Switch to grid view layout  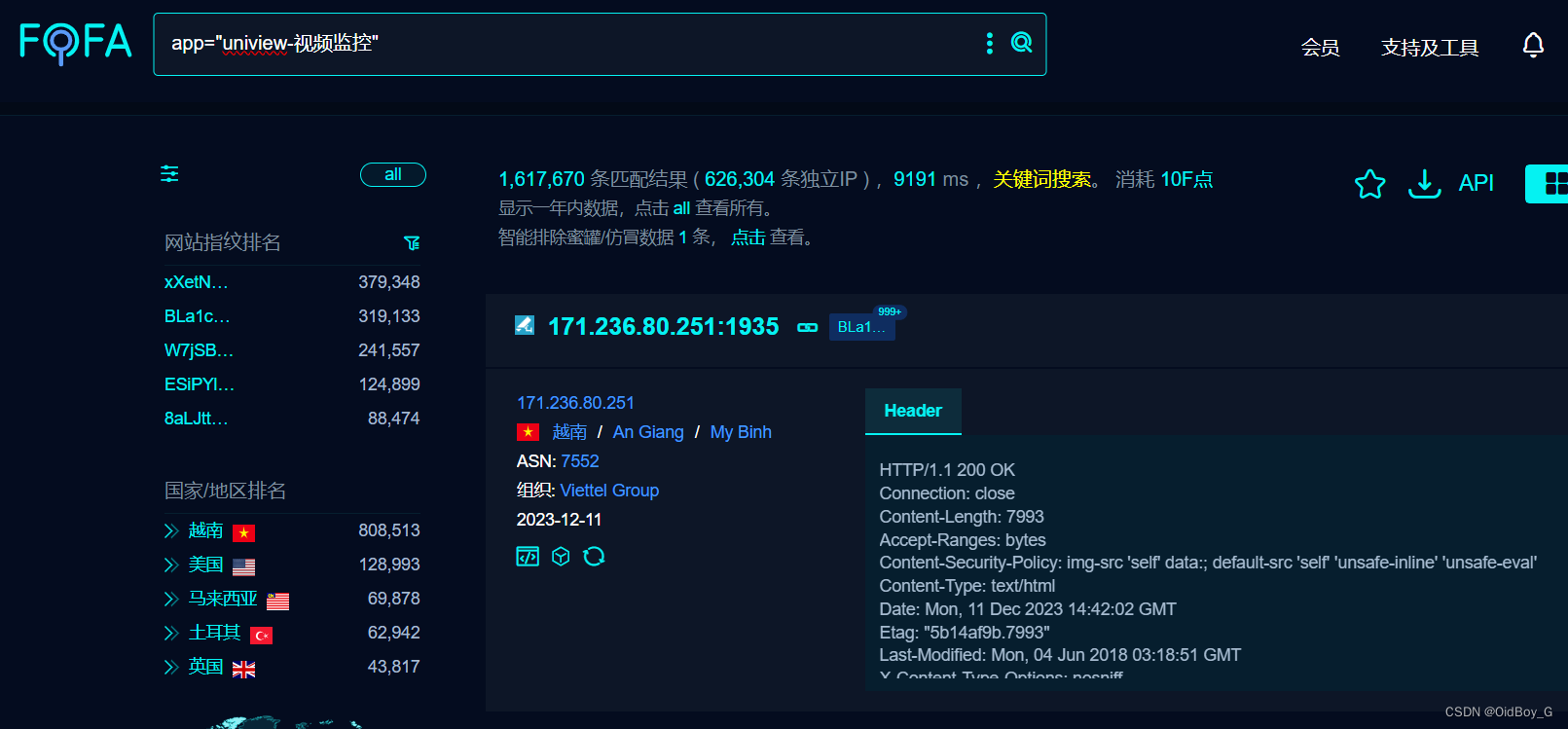1548,183
